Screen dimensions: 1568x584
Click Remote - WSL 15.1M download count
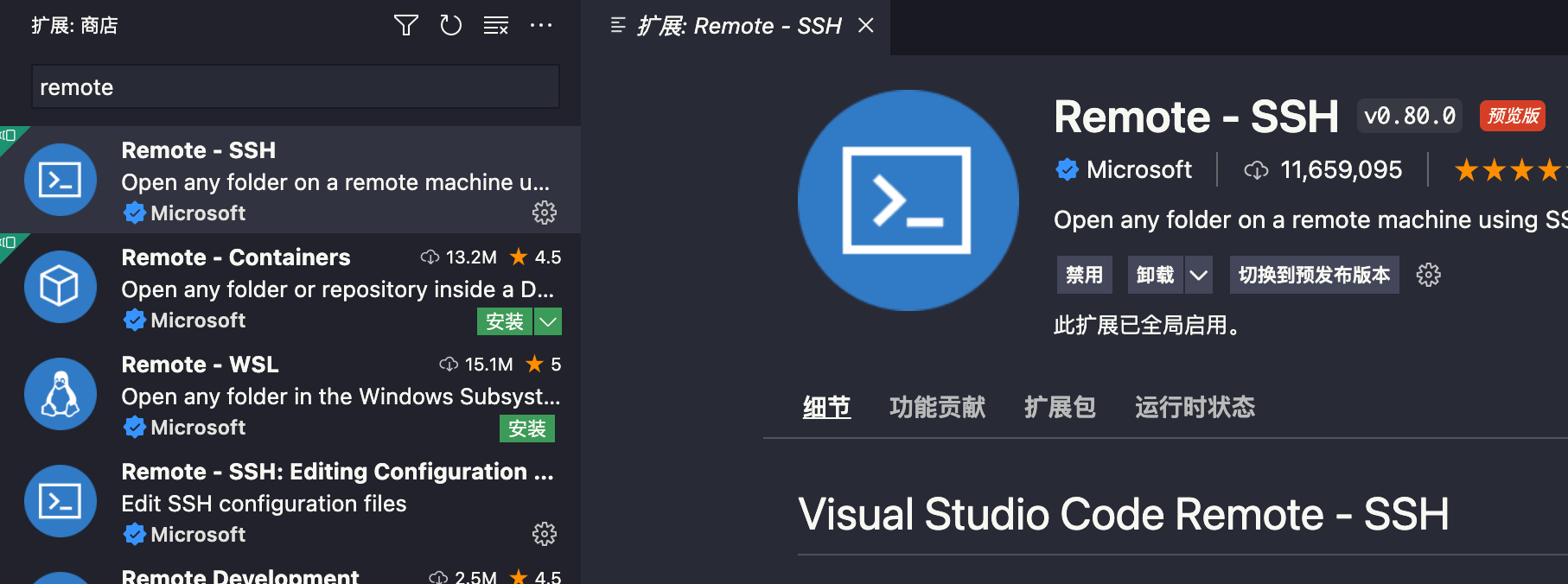476,365
